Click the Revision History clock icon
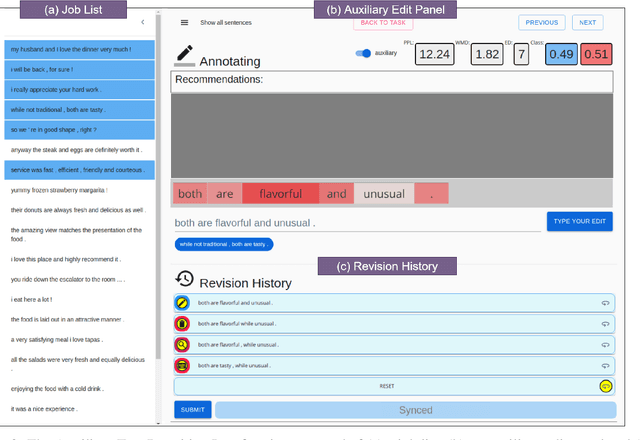The width and height of the screenshot is (640, 440). (184, 279)
